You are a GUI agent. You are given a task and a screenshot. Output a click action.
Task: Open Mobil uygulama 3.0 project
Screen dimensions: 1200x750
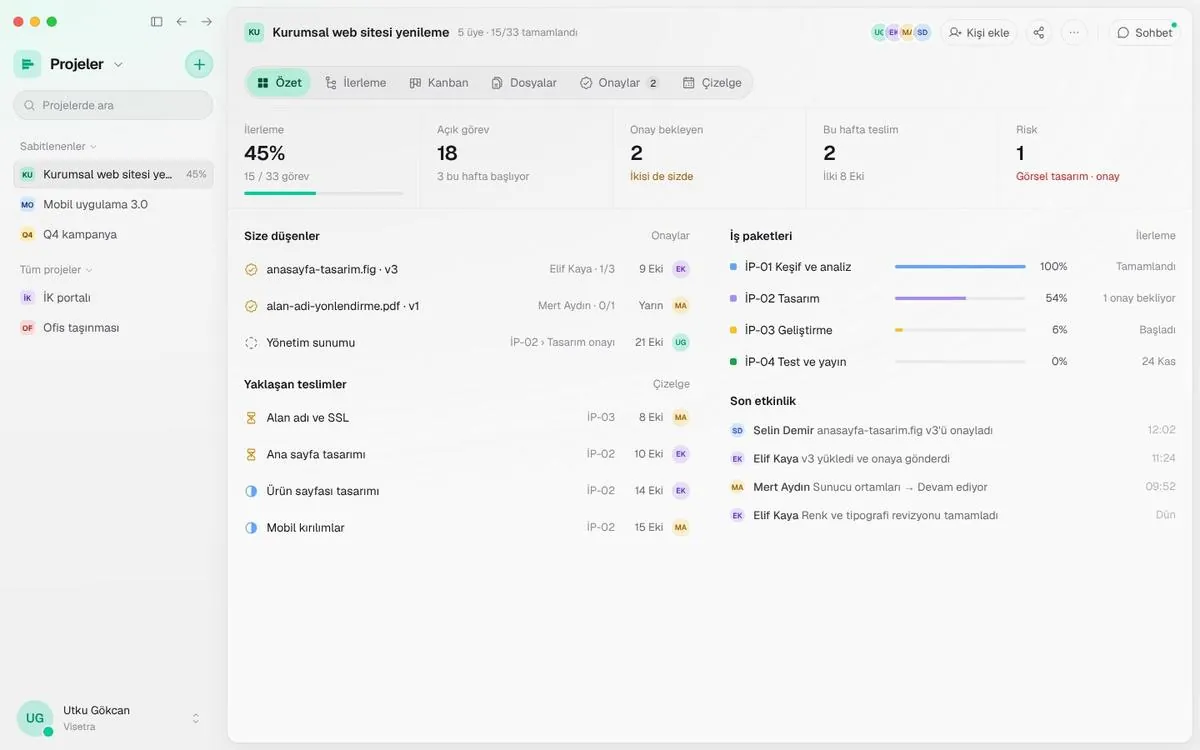(x=113, y=204)
